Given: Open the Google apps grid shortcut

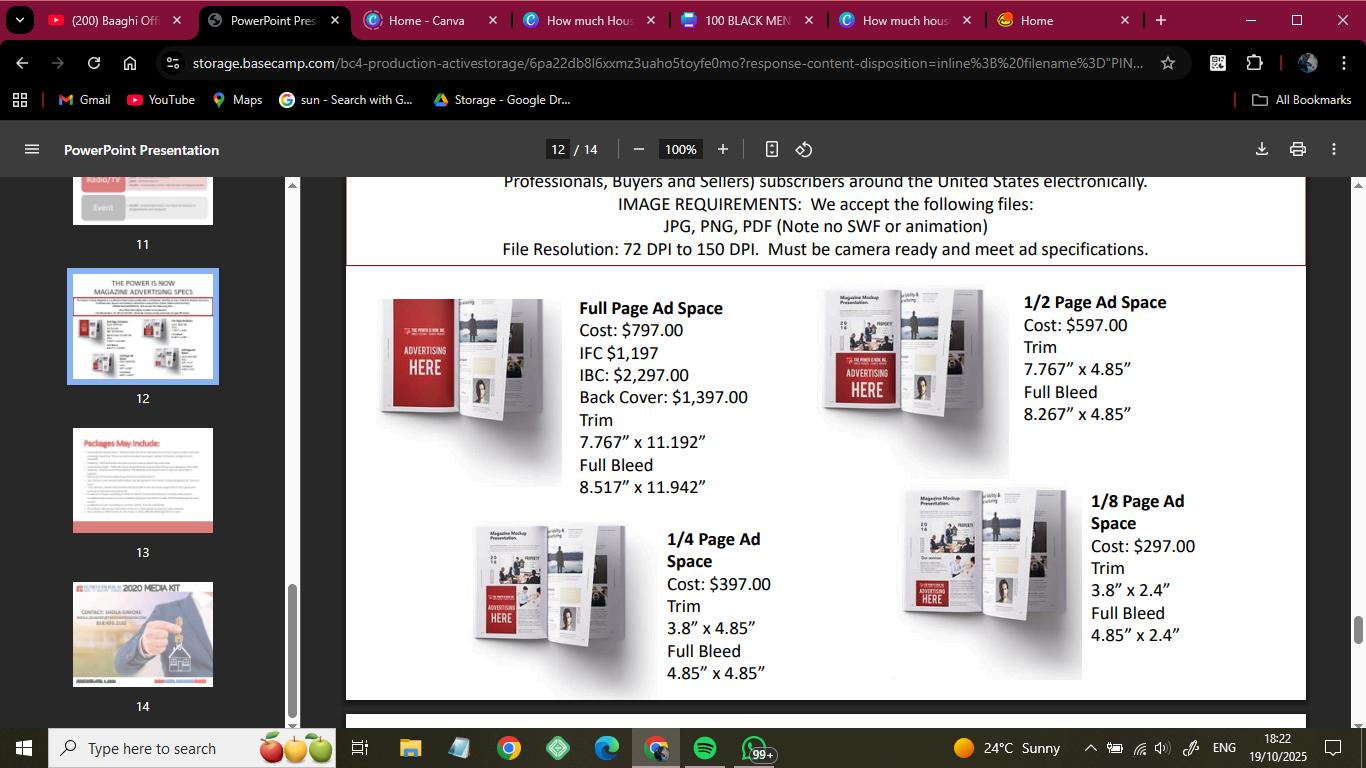Looking at the screenshot, I should click(20, 100).
